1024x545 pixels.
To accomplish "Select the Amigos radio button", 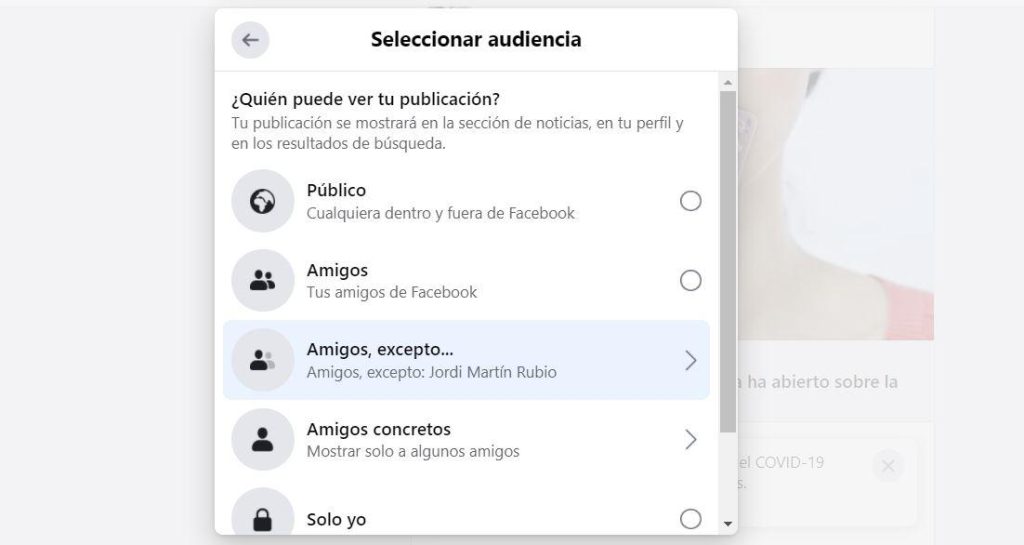I will 690,281.
